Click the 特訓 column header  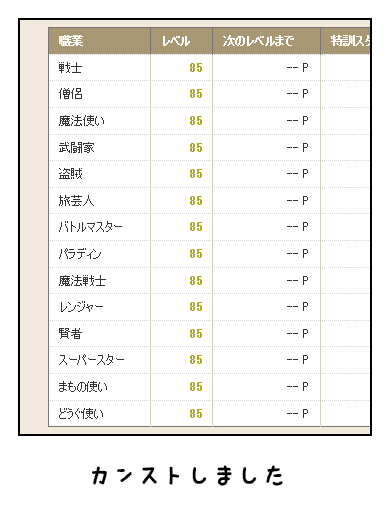(x=346, y=41)
